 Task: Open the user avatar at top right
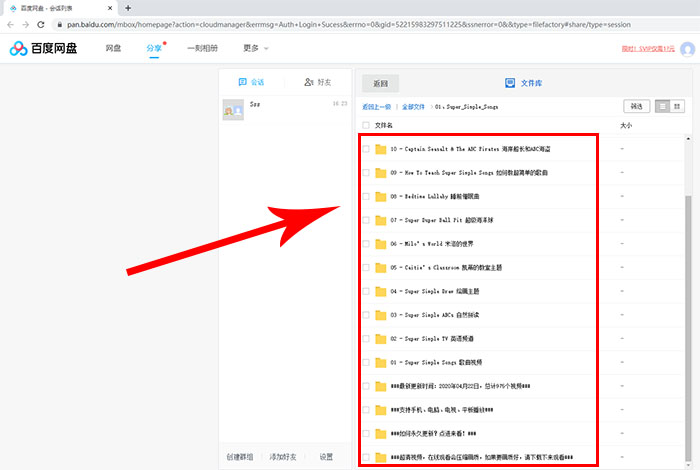(687, 49)
